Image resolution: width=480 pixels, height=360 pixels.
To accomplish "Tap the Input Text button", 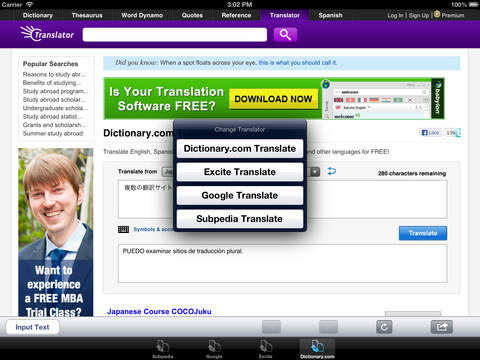I will tap(32, 327).
